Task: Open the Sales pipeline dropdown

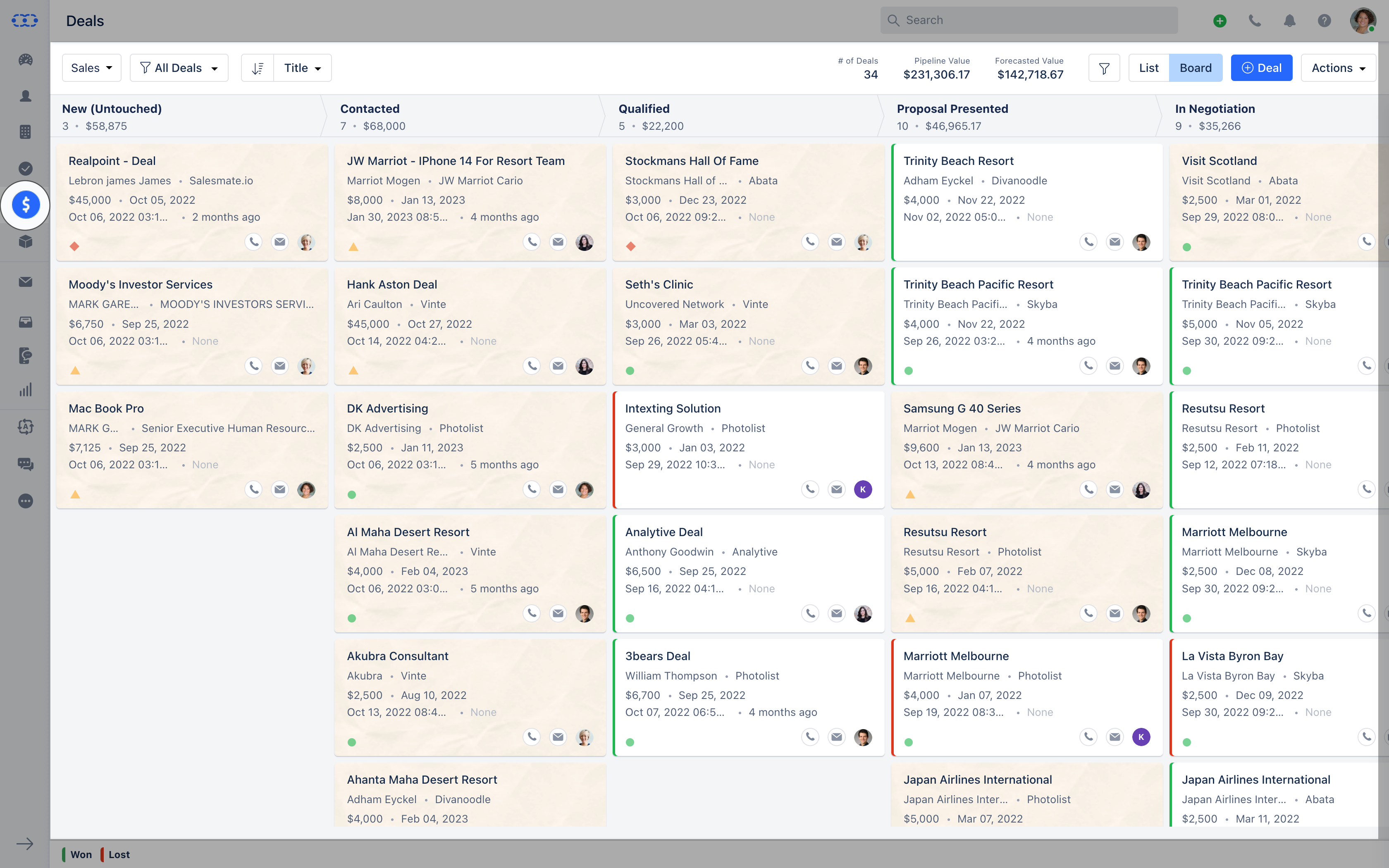Action: click(92, 68)
